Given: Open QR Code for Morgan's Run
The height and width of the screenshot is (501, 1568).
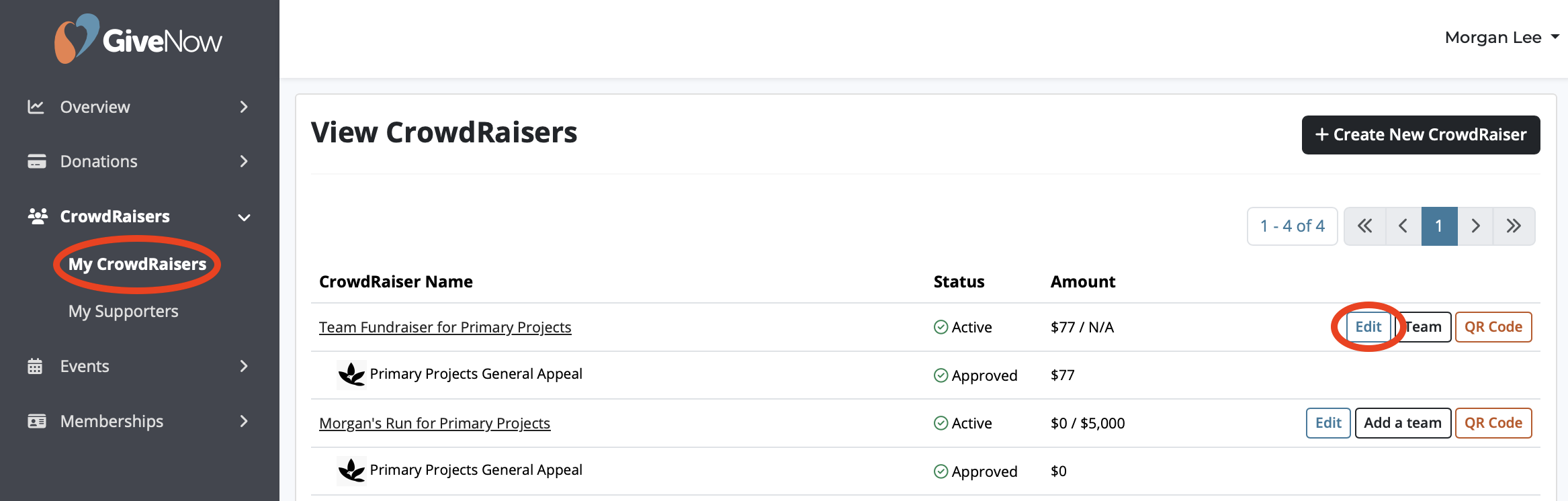Looking at the screenshot, I should click(1493, 423).
